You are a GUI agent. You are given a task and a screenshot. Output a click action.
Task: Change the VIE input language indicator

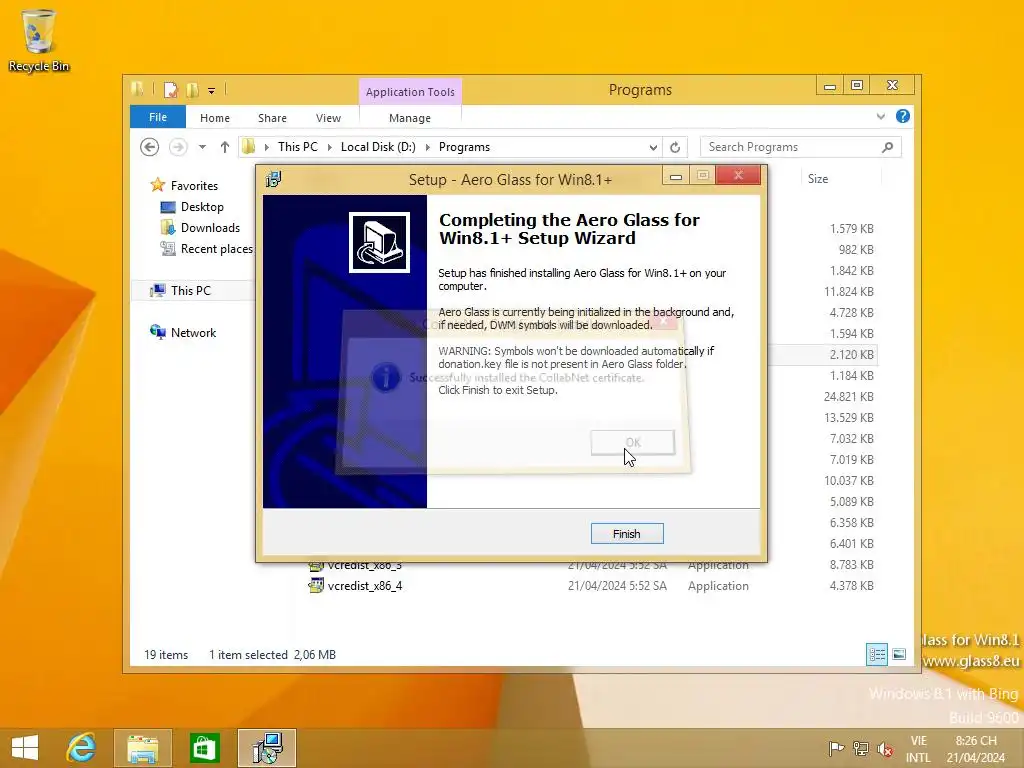click(x=918, y=749)
